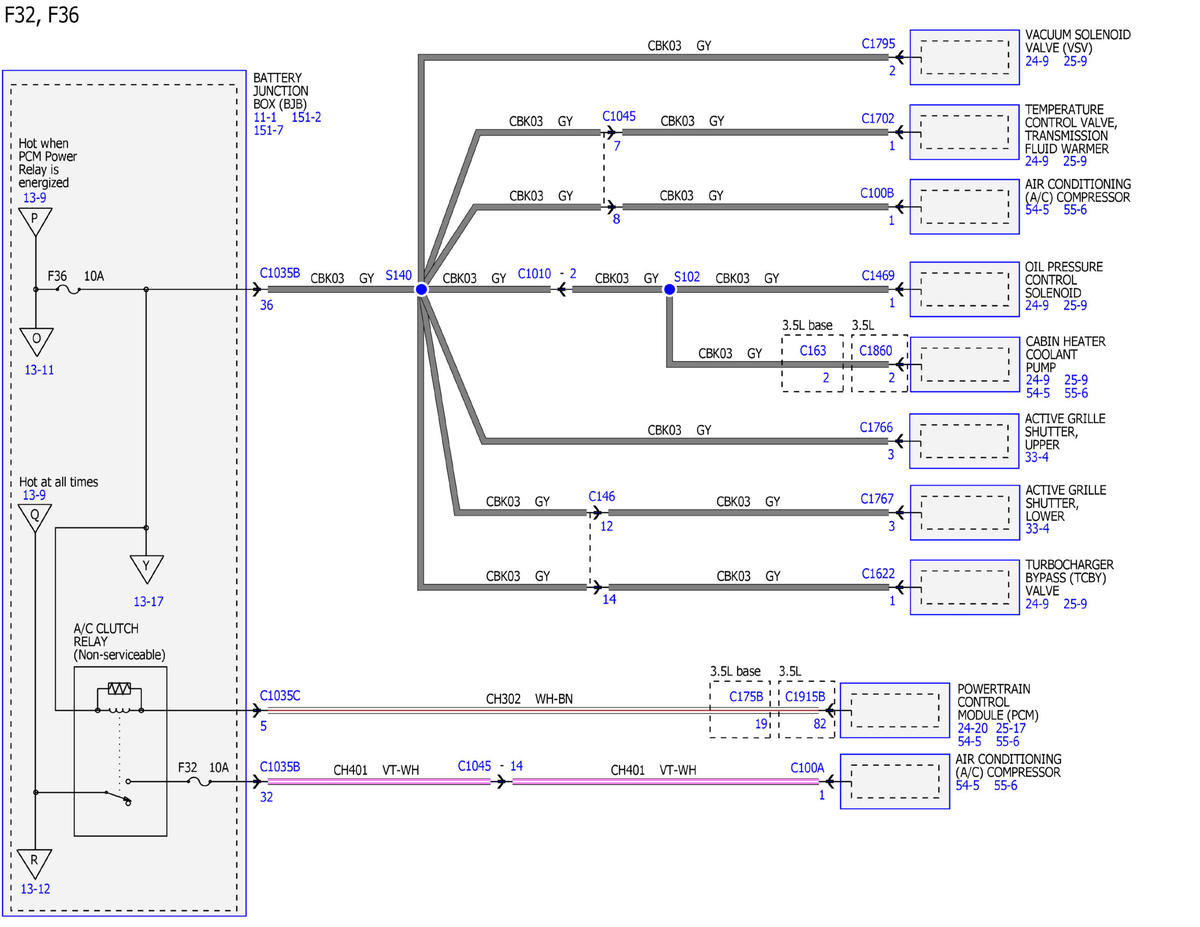Click connector label C1860
The height and width of the screenshot is (927, 1200).
point(874,351)
